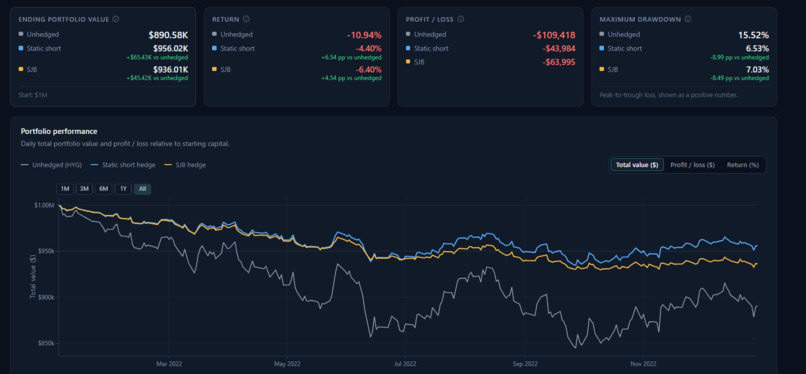Click the Jul 2022 x-axis label
This screenshot has height=374, width=806.
(x=405, y=364)
